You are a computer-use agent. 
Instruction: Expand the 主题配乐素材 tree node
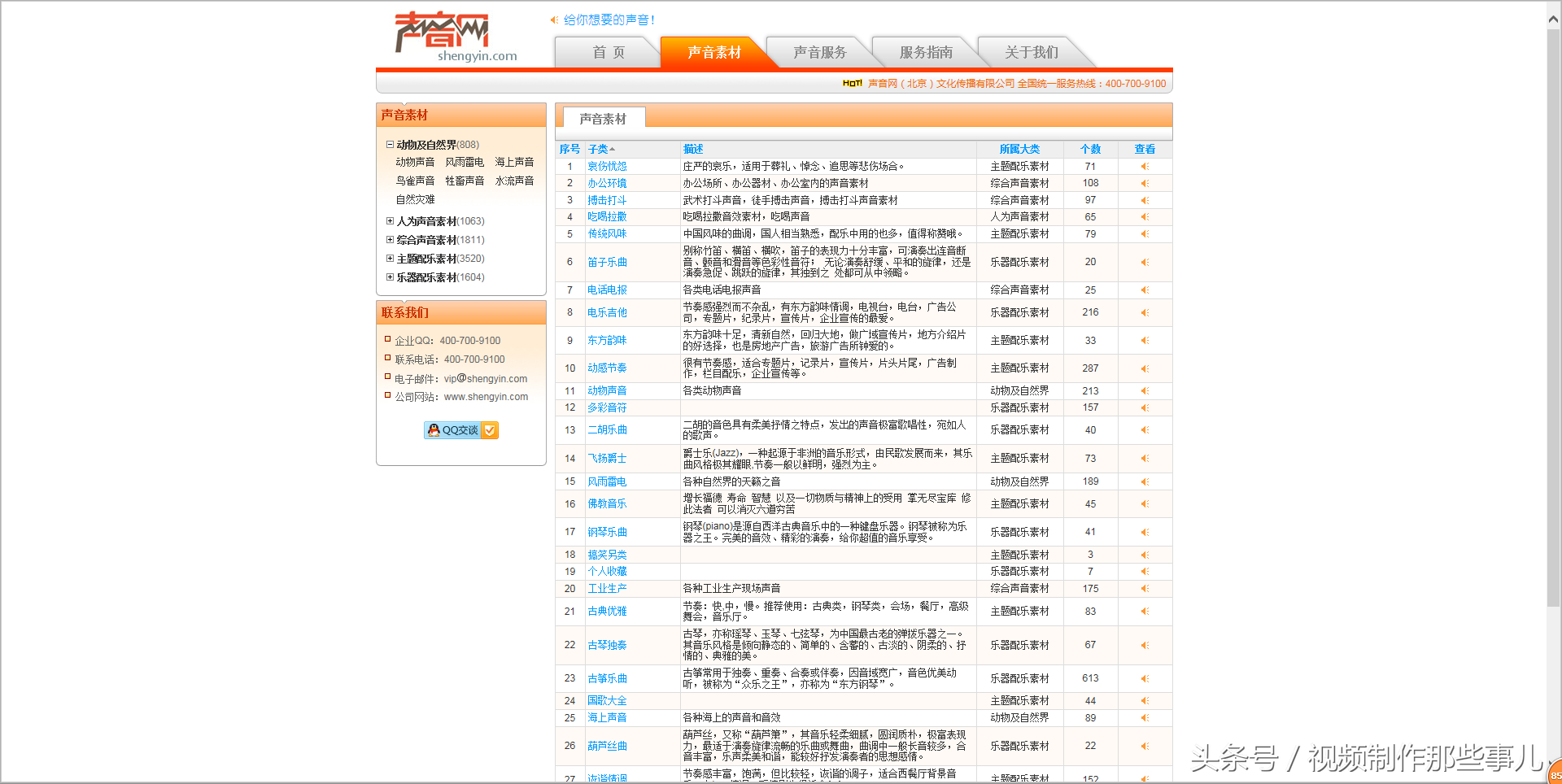pyautogui.click(x=390, y=259)
